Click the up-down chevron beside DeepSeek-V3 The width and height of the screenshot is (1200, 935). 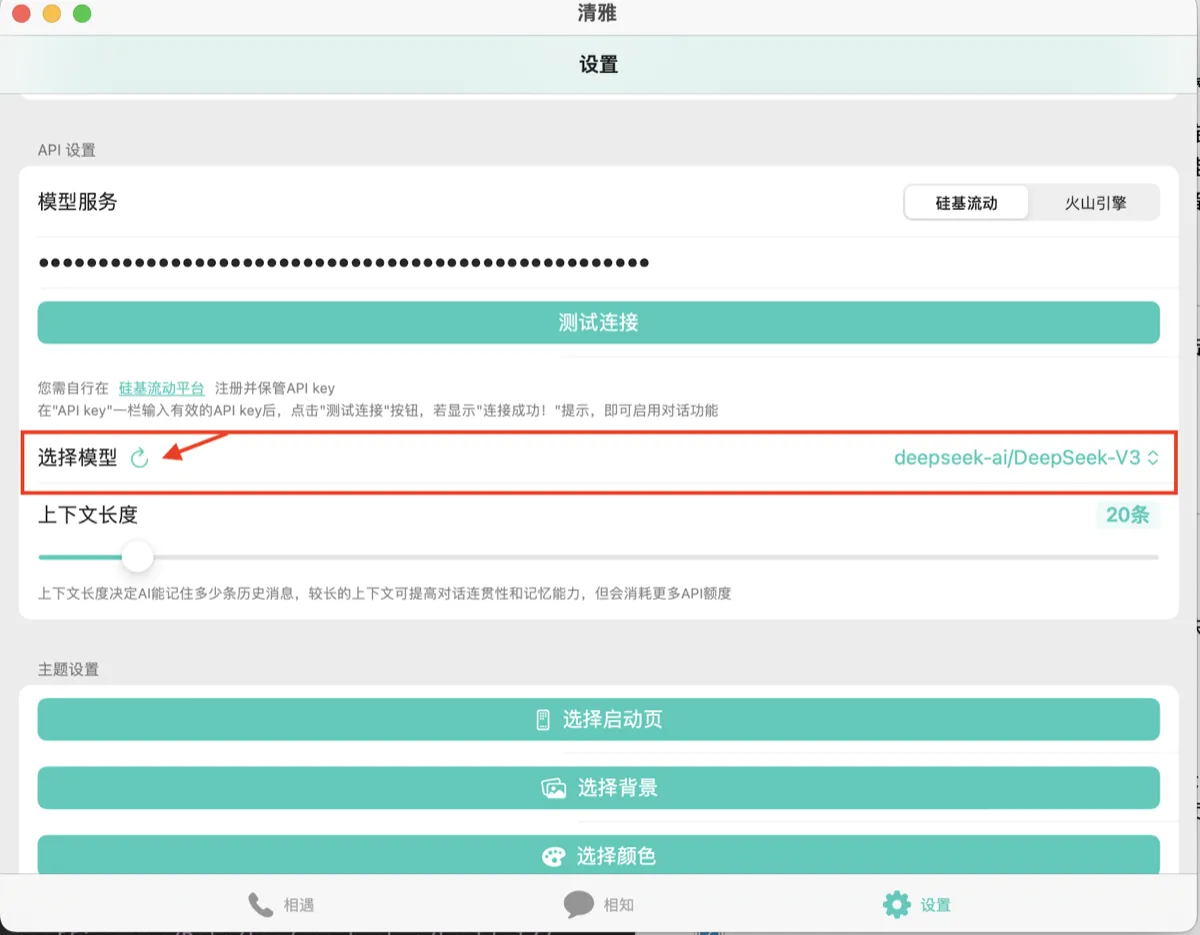[1153, 458]
